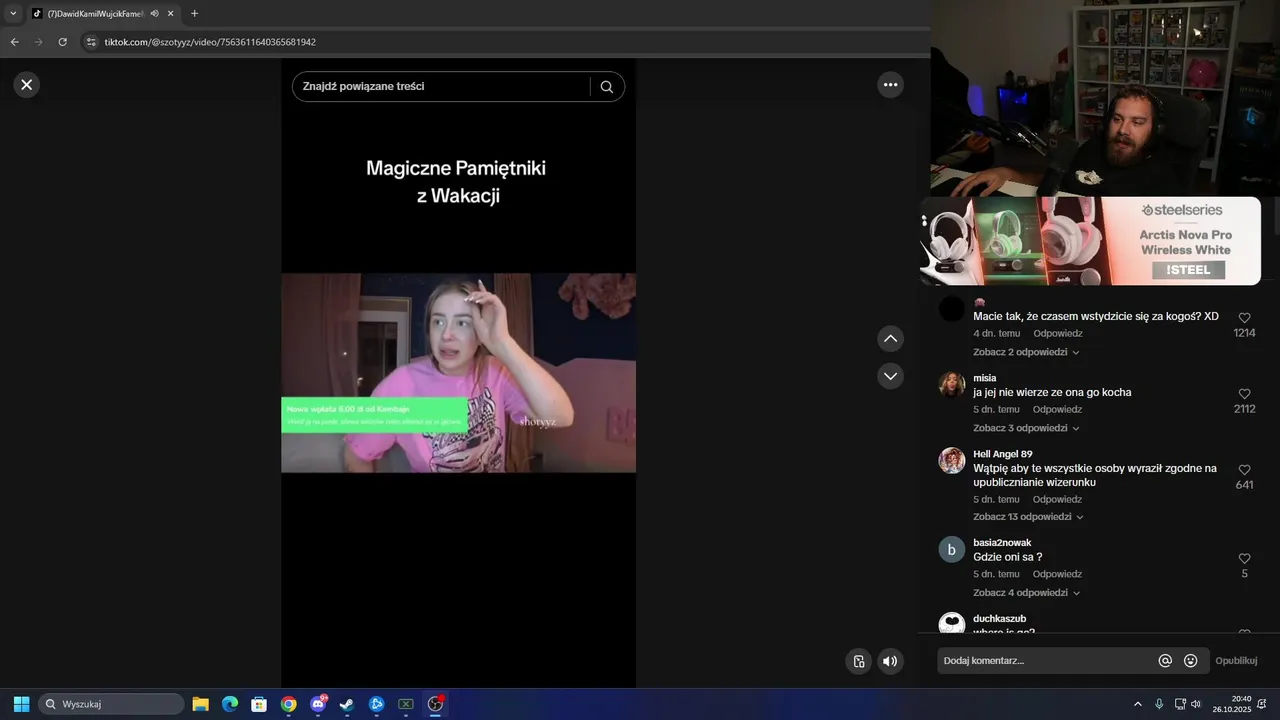Like Hell Angel 89's comment
Viewport: 1280px width, 720px height.
[1244, 470]
